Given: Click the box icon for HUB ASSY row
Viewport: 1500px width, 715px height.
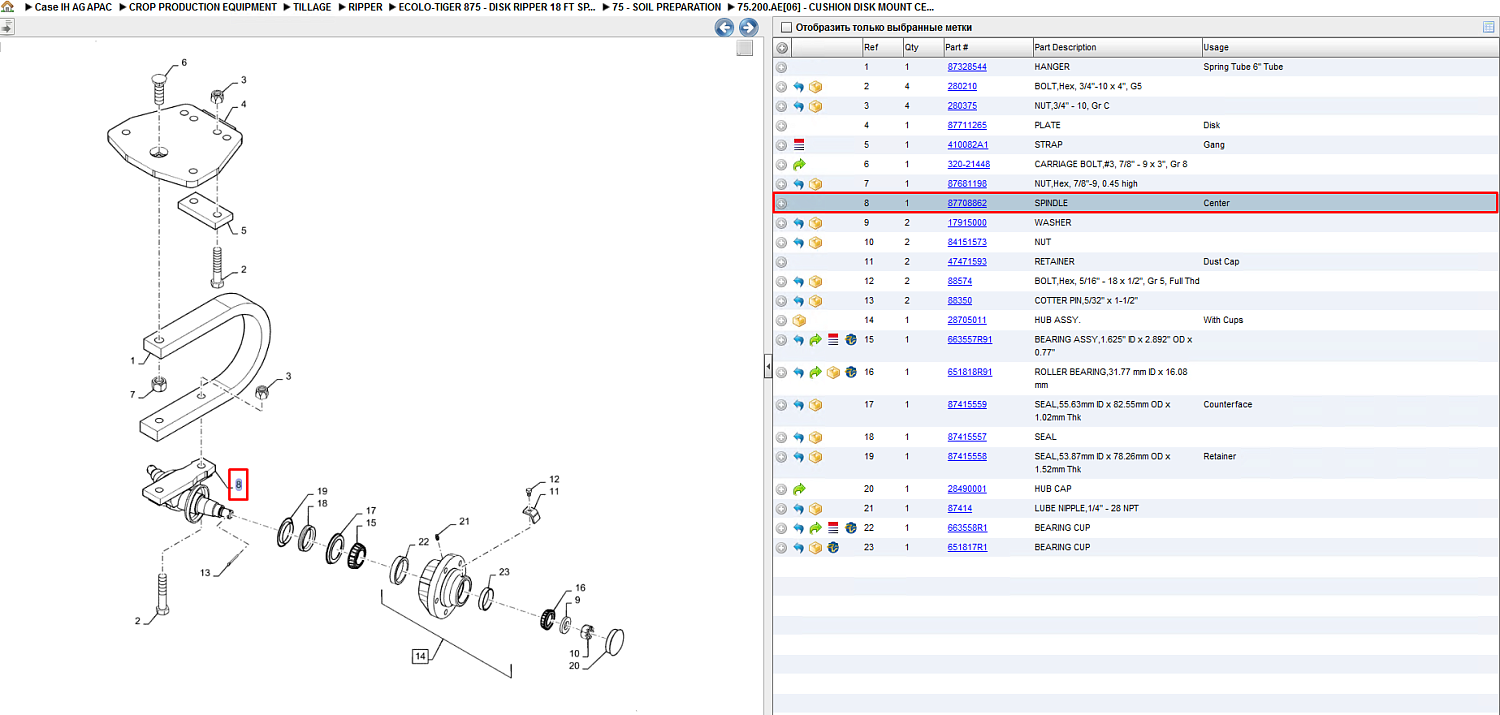Looking at the screenshot, I should tap(799, 321).
